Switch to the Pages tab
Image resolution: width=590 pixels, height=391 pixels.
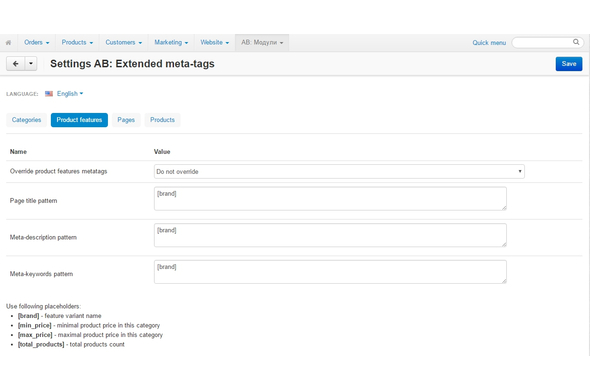[126, 120]
